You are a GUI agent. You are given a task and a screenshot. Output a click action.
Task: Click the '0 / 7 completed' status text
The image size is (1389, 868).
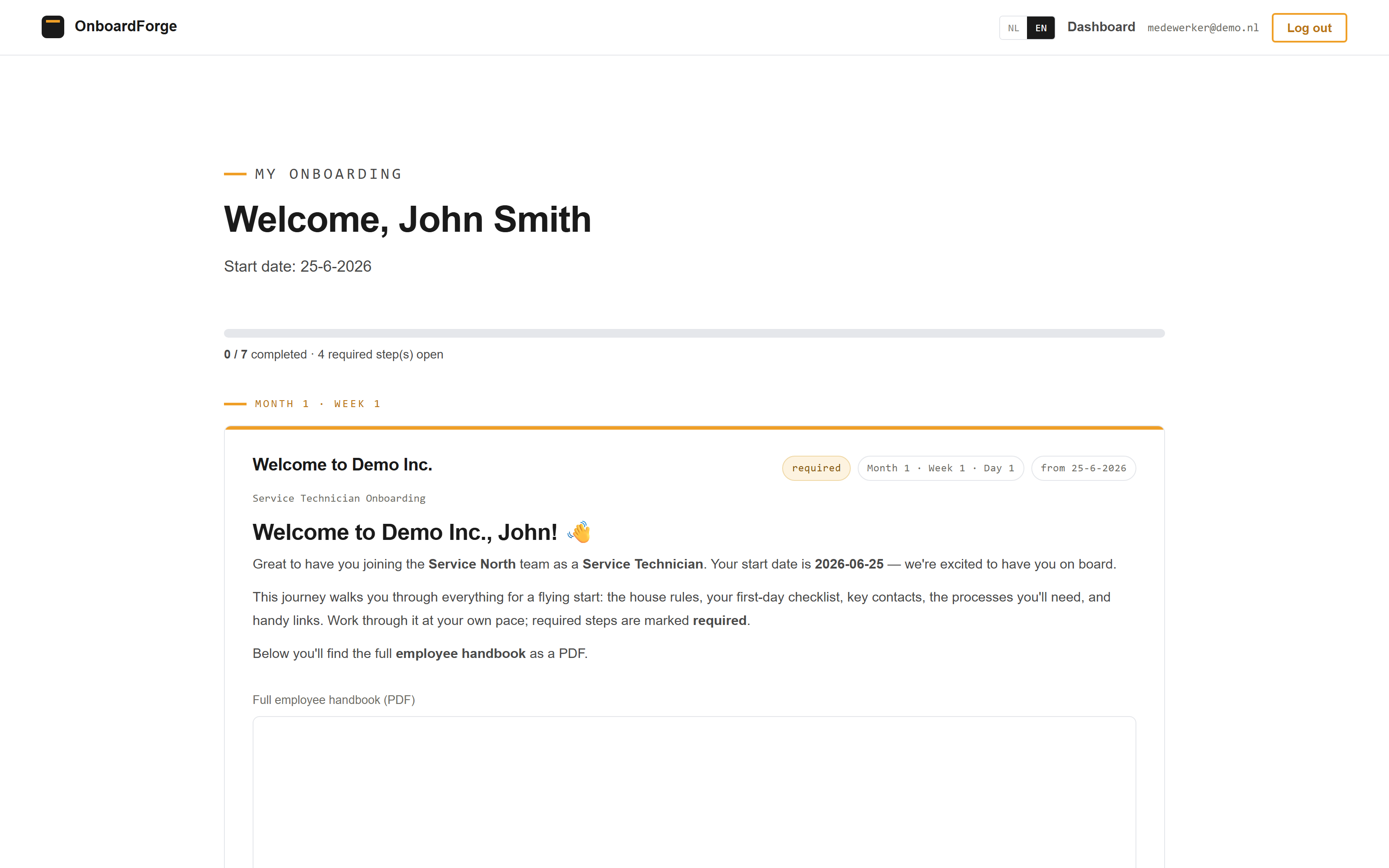(265, 354)
